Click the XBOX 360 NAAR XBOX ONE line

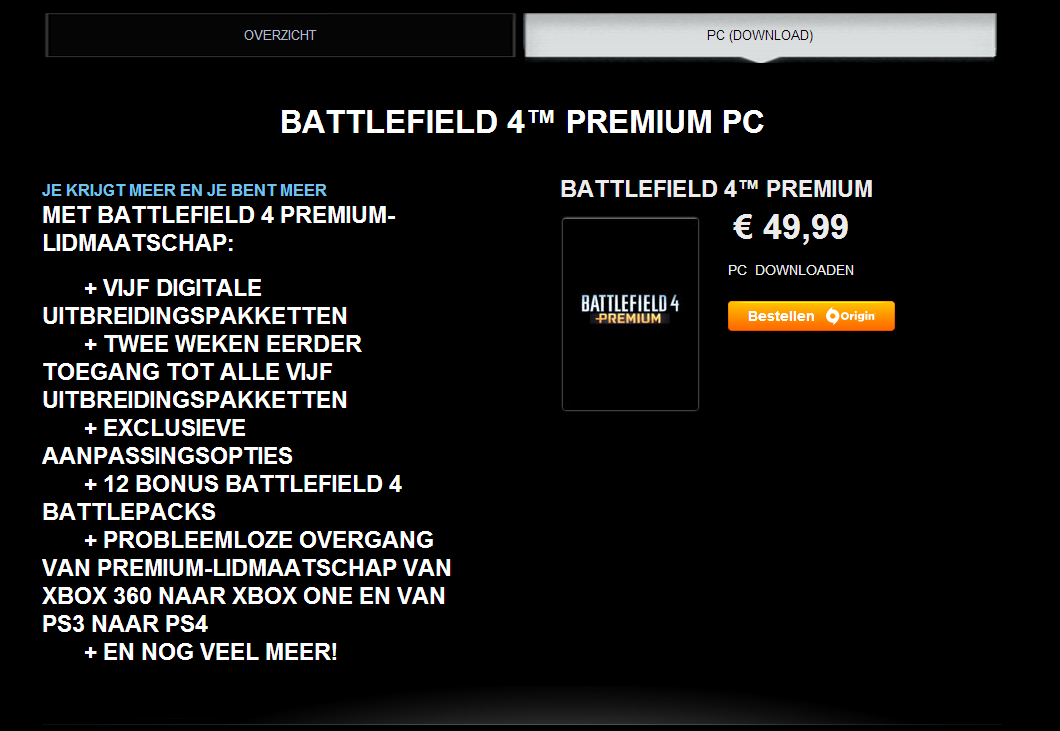[243, 596]
